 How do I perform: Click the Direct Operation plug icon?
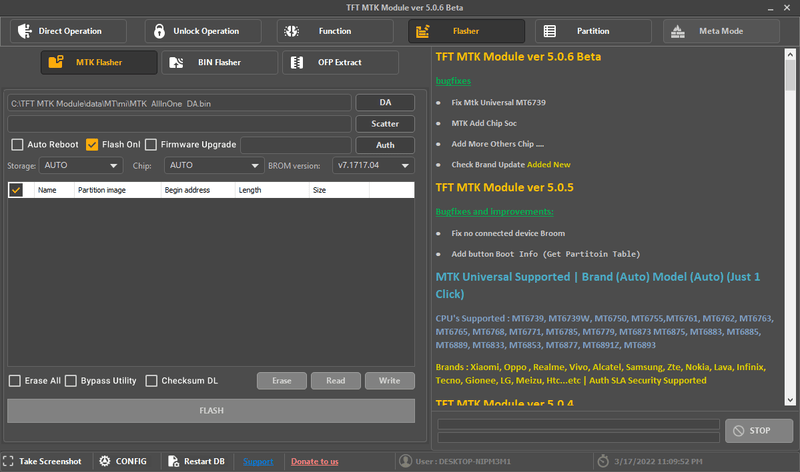click(24, 31)
